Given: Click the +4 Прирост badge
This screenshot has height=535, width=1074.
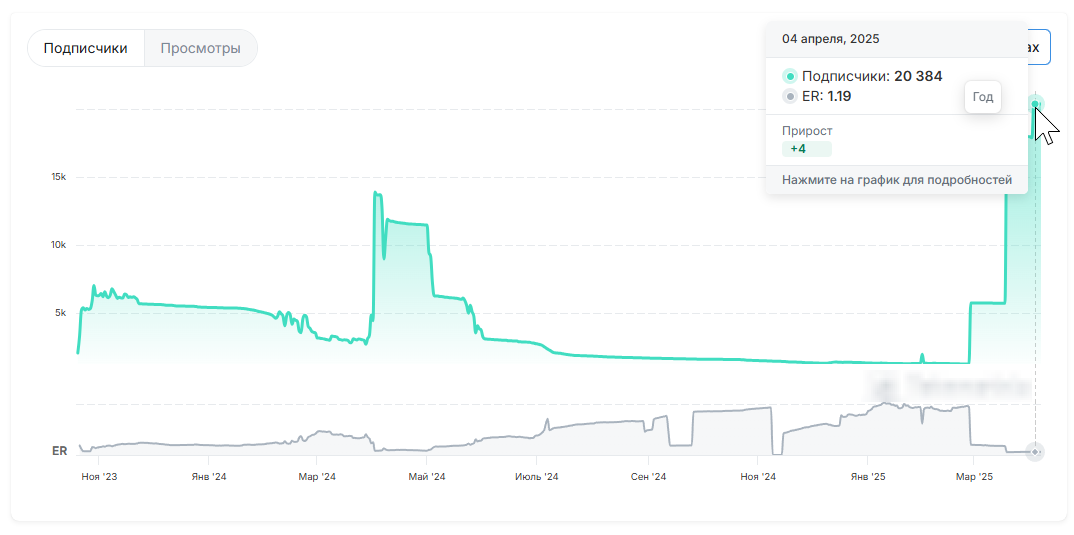Looking at the screenshot, I should [806, 149].
